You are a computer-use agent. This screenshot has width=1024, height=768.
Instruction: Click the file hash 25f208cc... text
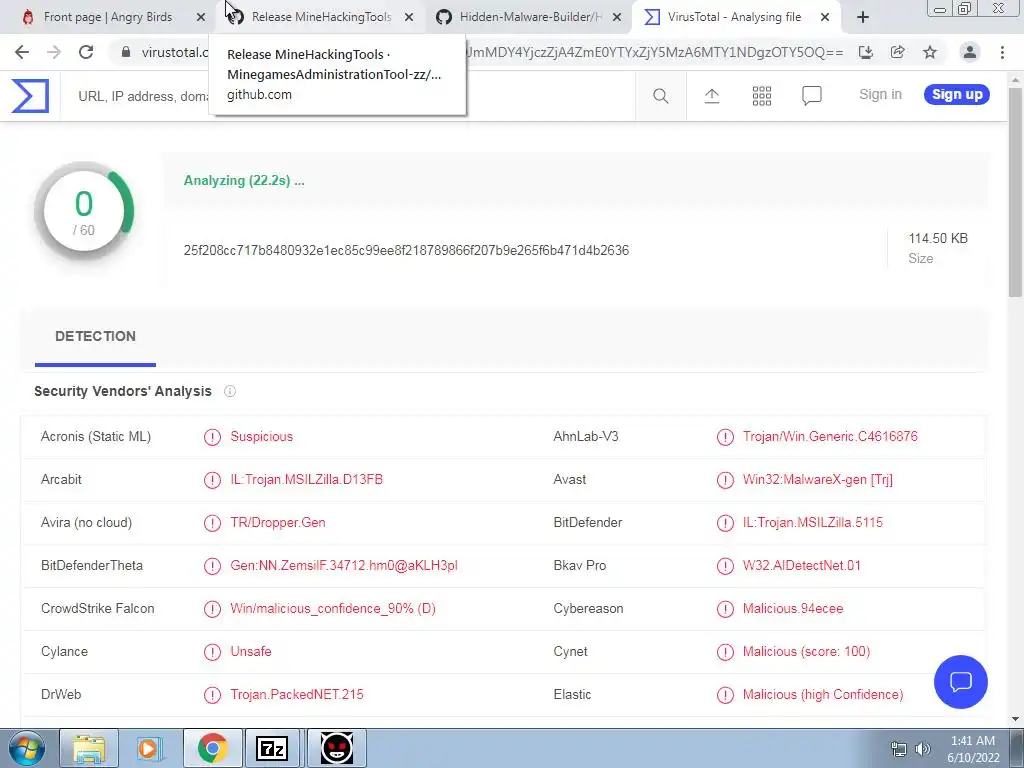pos(406,251)
